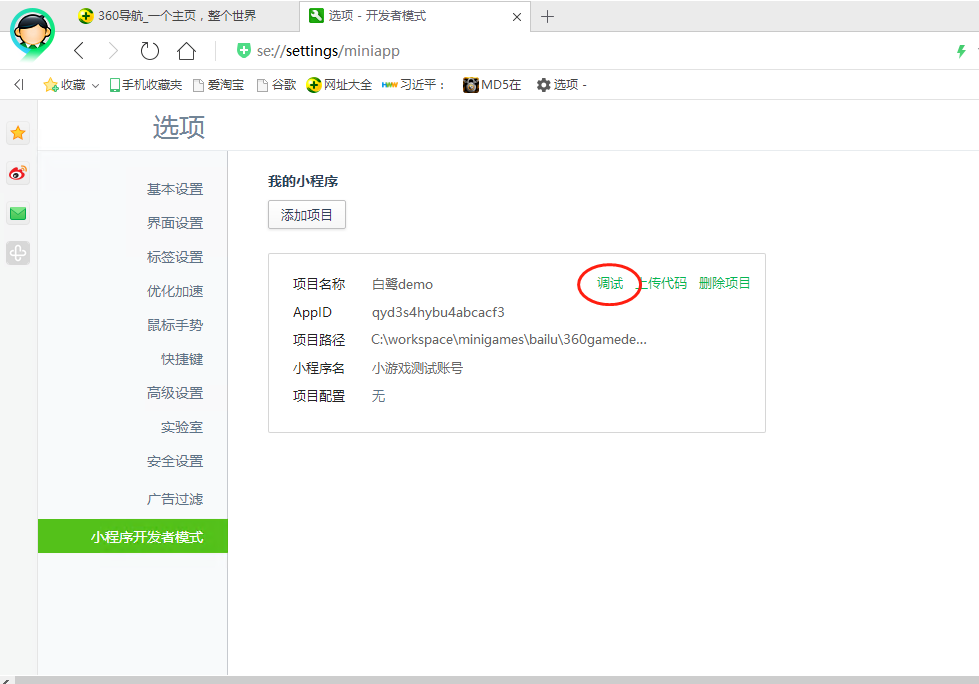This screenshot has width=979, height=684.
Task: Collapse the sidebar with the arrow toggle
Action: tap(18, 85)
